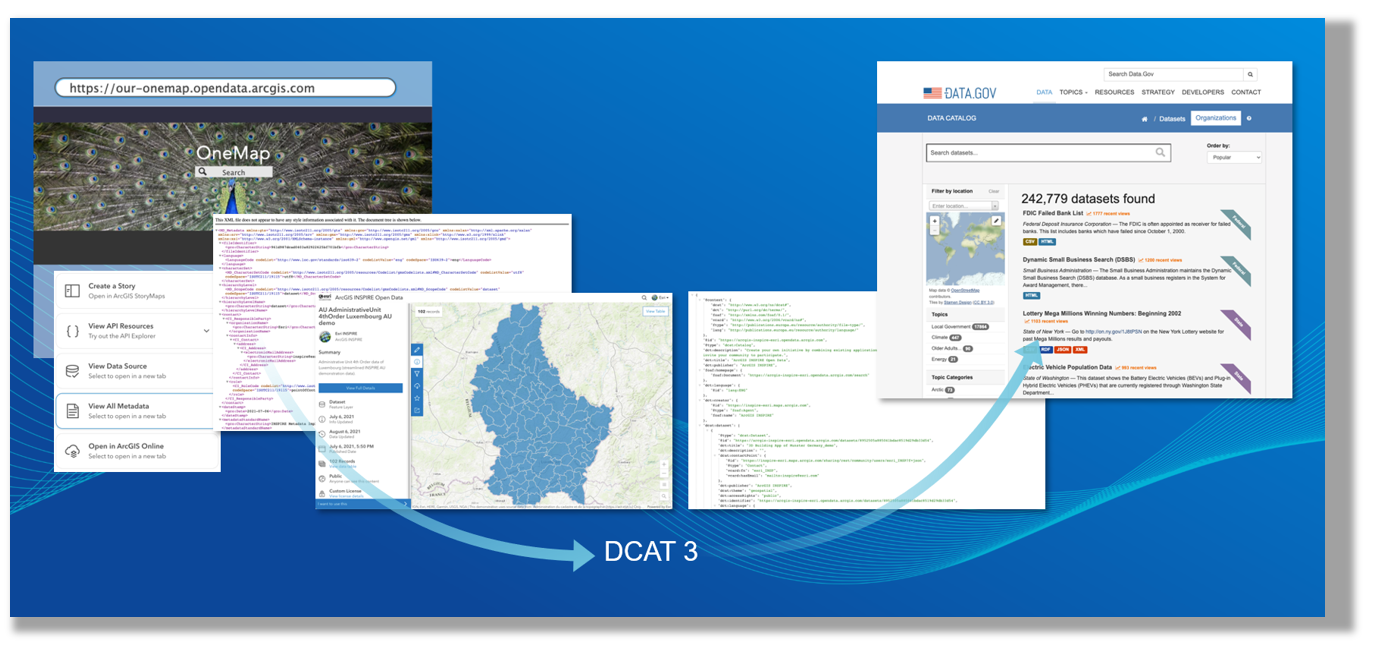Viewport: 1374px width, 651px height.
Task: Select the sketch tool in the map sidebar
Action: point(417,349)
